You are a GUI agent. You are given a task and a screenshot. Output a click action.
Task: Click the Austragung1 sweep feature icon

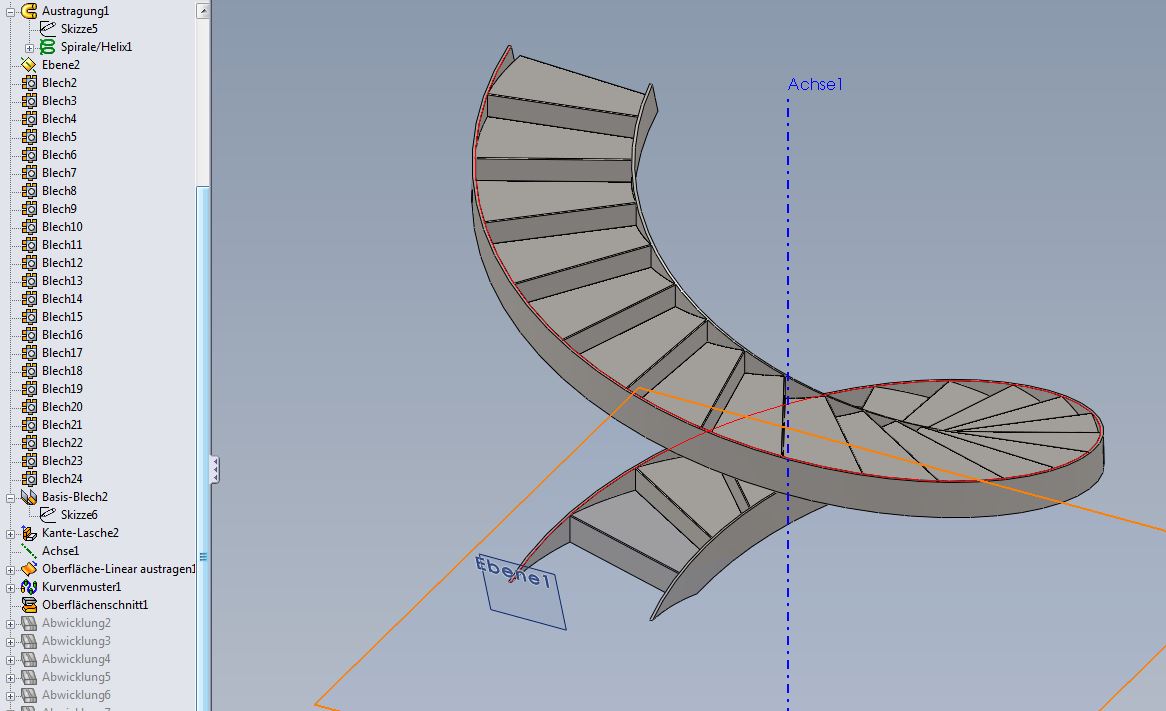[x=29, y=10]
